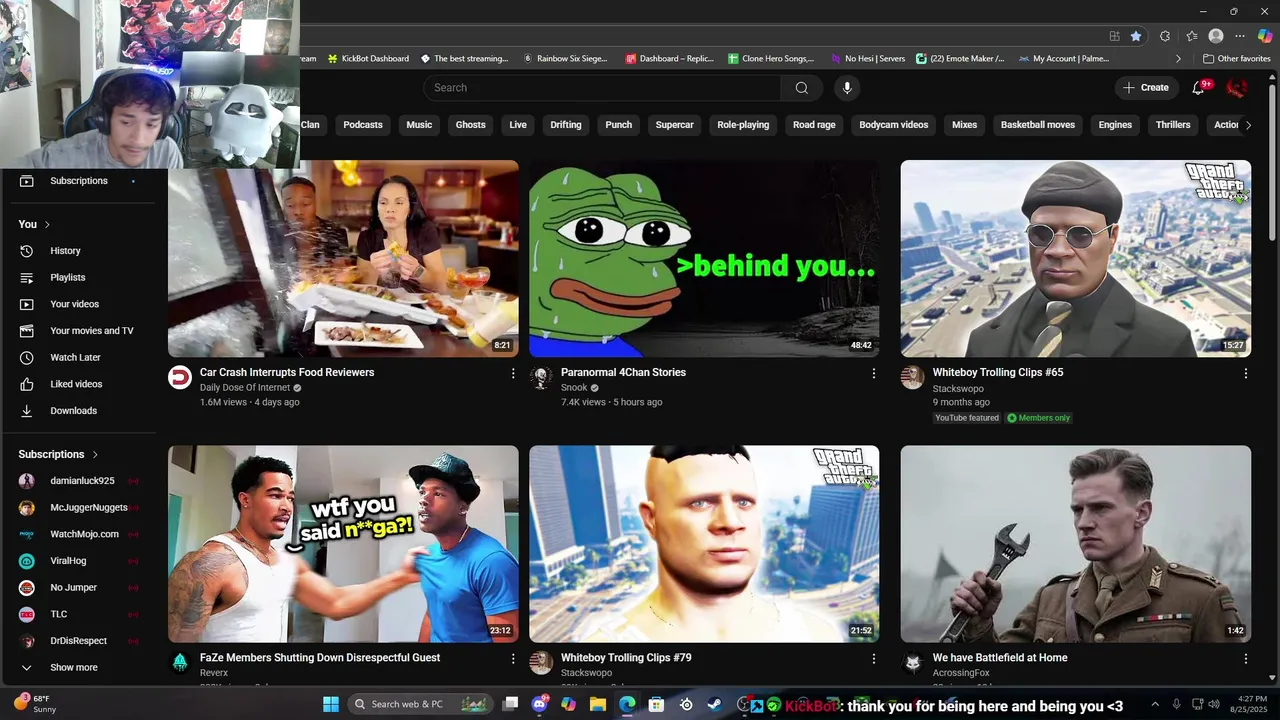Click in the YouTube search field
The height and width of the screenshot is (720, 1280).
coord(602,88)
